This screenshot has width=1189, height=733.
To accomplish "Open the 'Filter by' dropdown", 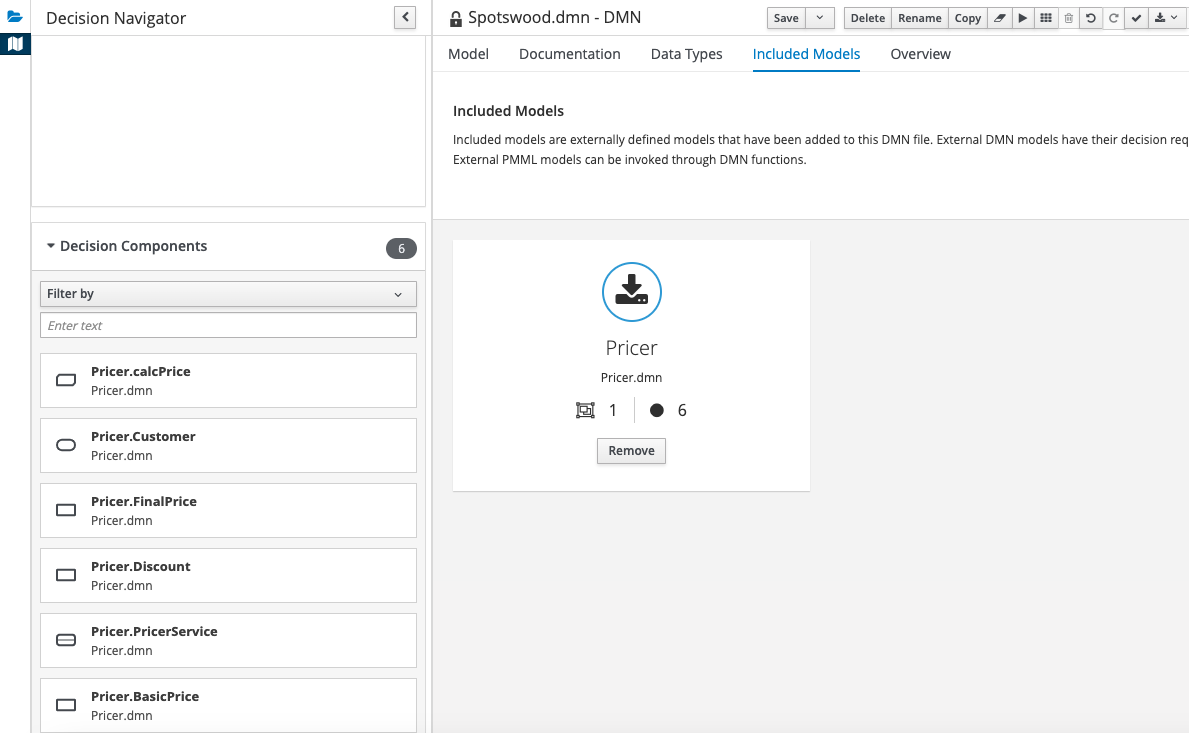I will coord(228,294).
